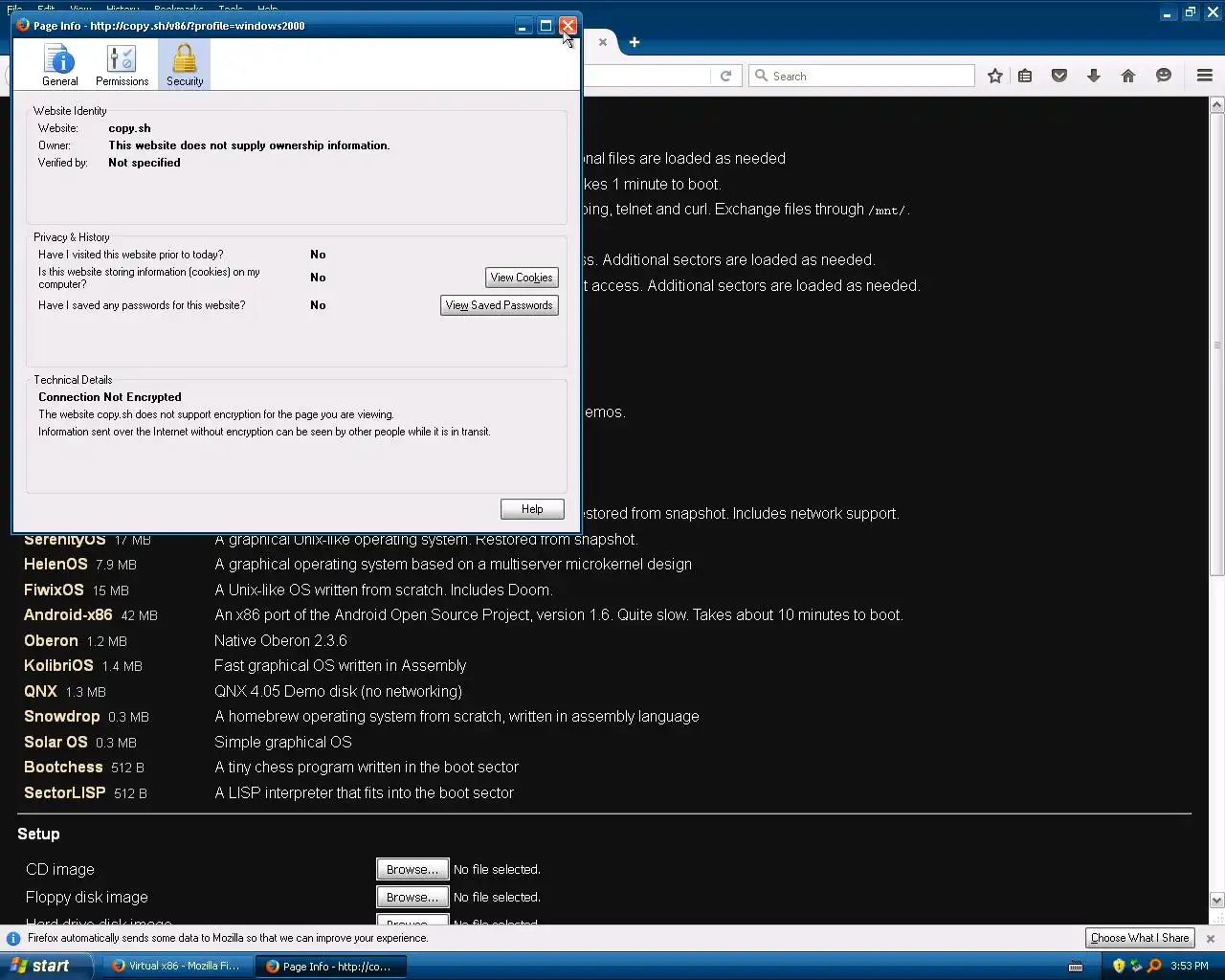Reload the page in Firefox
The width and height of the screenshot is (1225, 980).
(x=725, y=76)
